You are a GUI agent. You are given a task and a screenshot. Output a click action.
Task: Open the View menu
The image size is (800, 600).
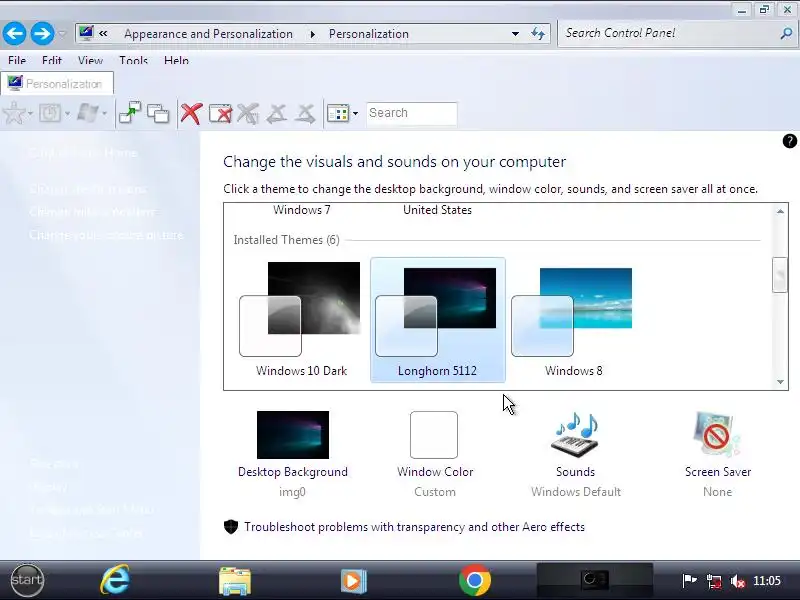tap(90, 60)
